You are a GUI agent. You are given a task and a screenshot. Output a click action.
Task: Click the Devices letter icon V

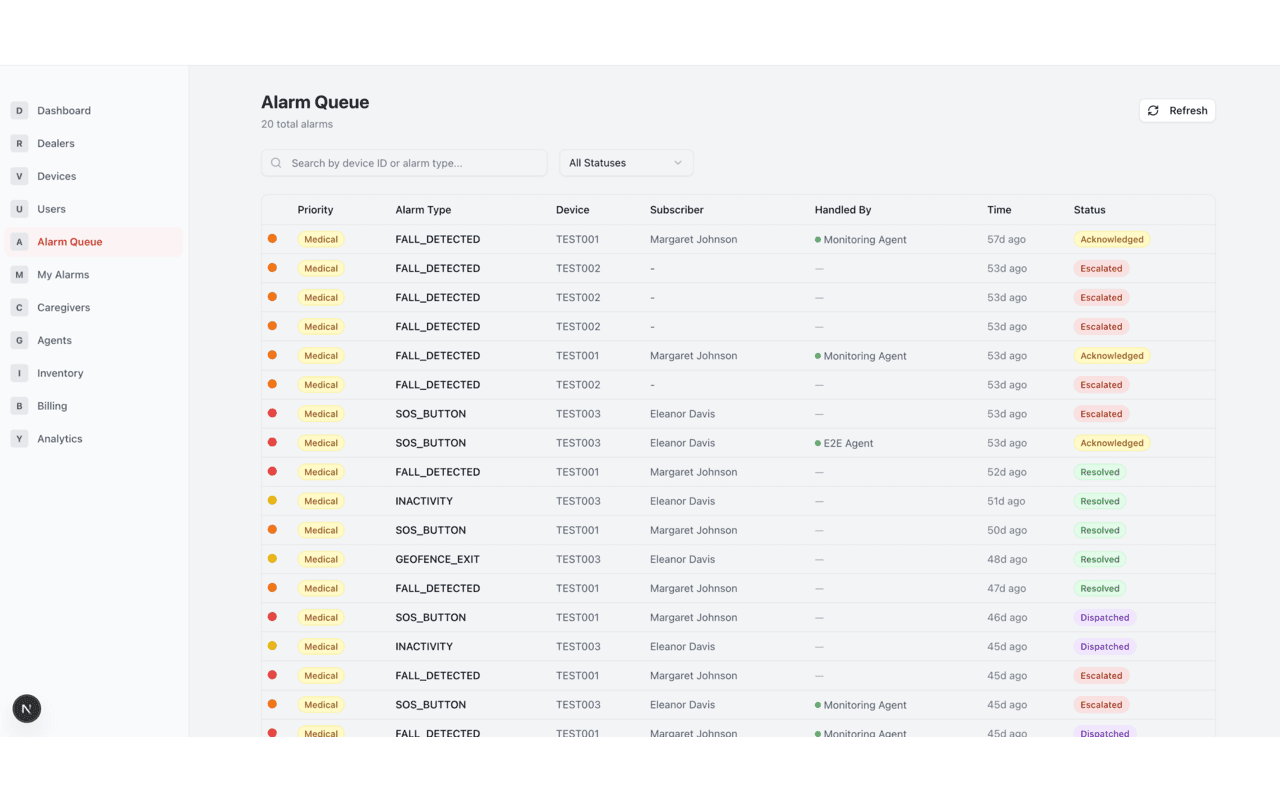19,176
